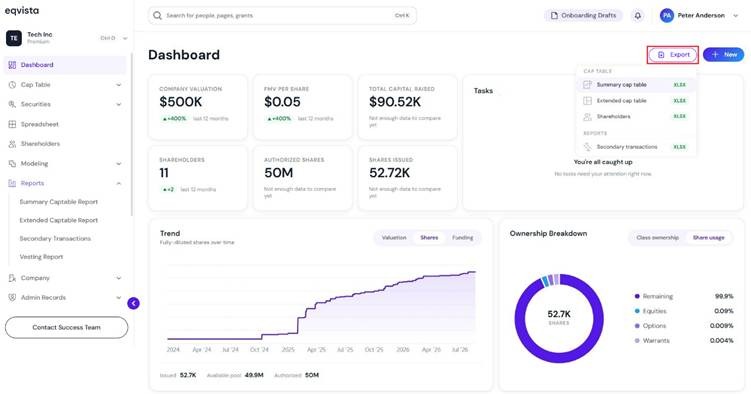Switch Trend chart to Funding
This screenshot has height=394, width=751.
point(463,237)
